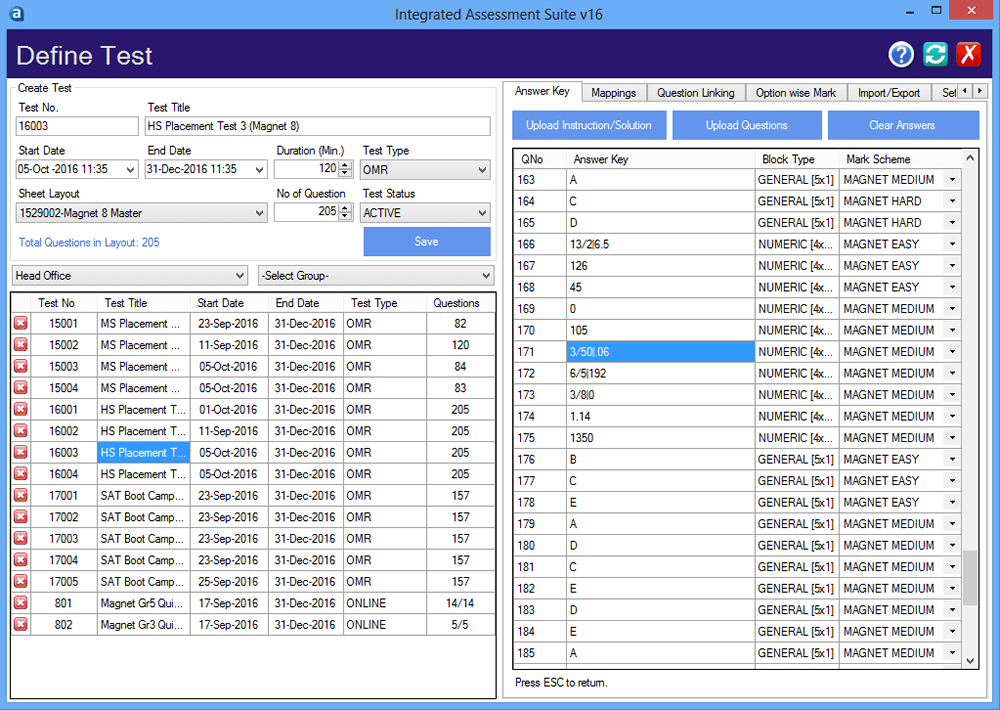Sort test list by Test No header
The image size is (1000, 710).
pos(56,303)
